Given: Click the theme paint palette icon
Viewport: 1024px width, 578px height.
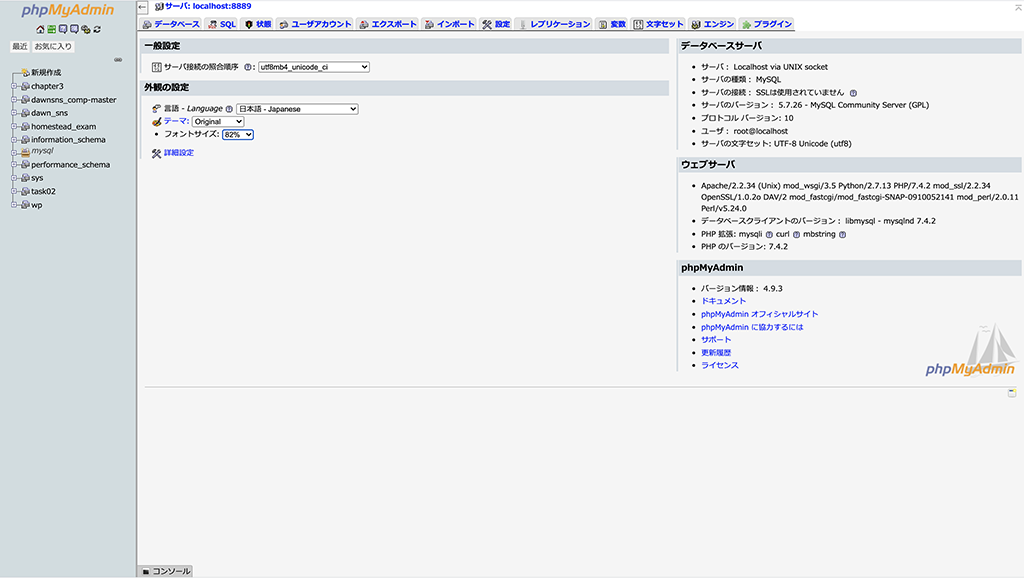Looking at the screenshot, I should [156, 121].
